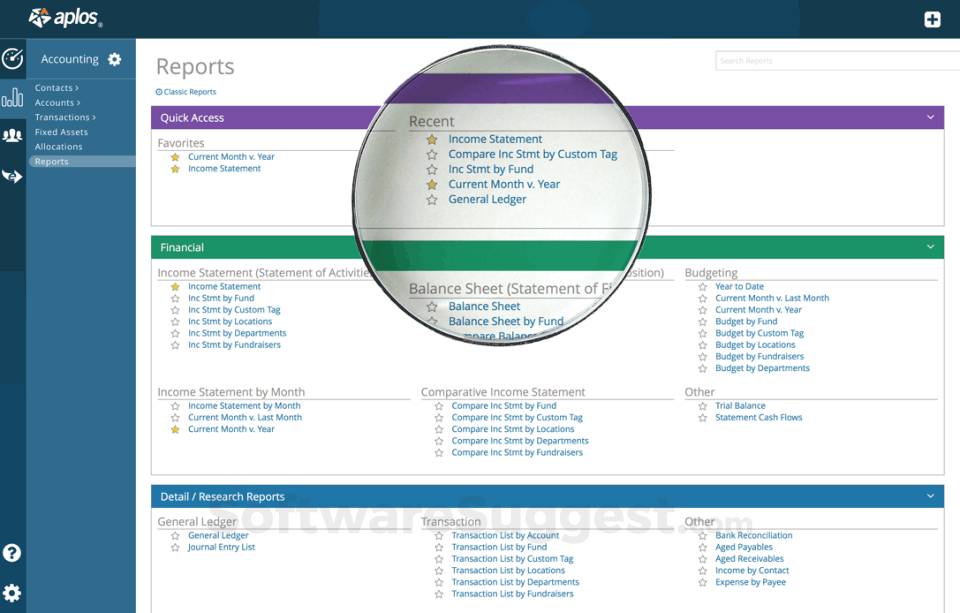Open the People icon in the sidebar
Image resolution: width=960 pixels, height=613 pixels.
click(13, 135)
